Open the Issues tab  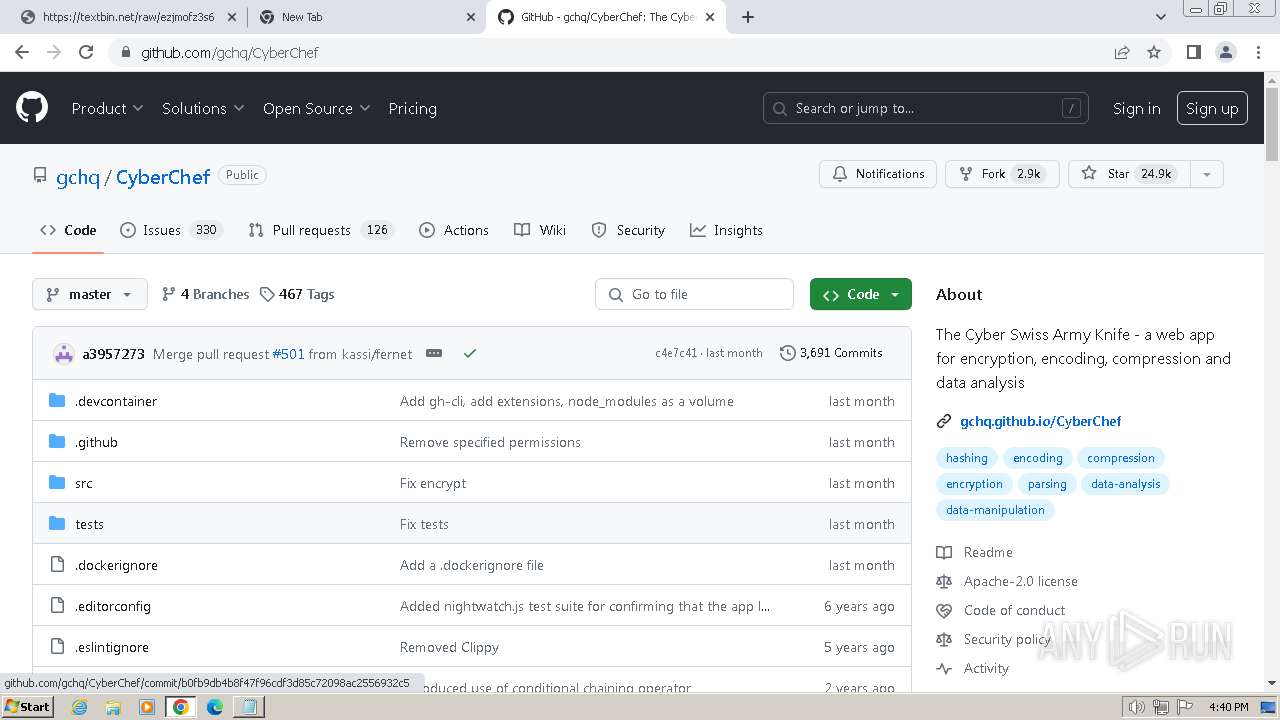(170, 230)
